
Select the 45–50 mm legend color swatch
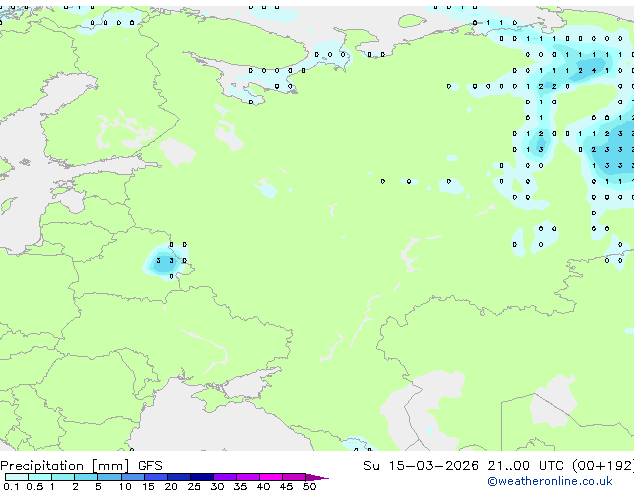coord(294,477)
